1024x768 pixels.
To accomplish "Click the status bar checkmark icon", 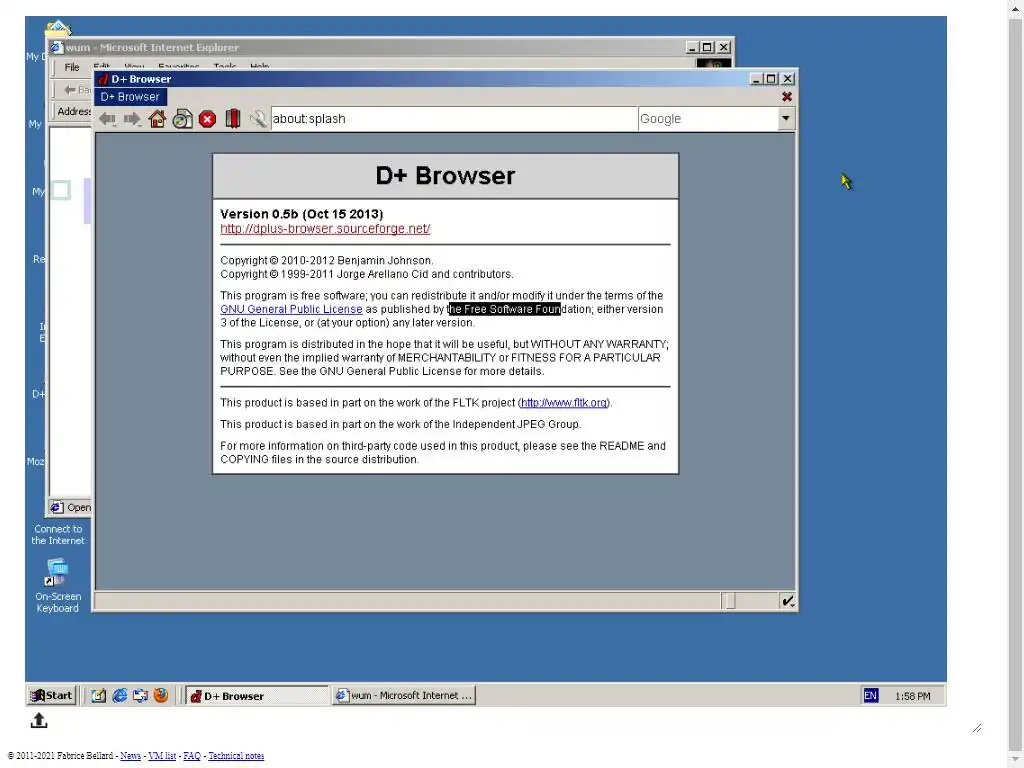I will [788, 601].
